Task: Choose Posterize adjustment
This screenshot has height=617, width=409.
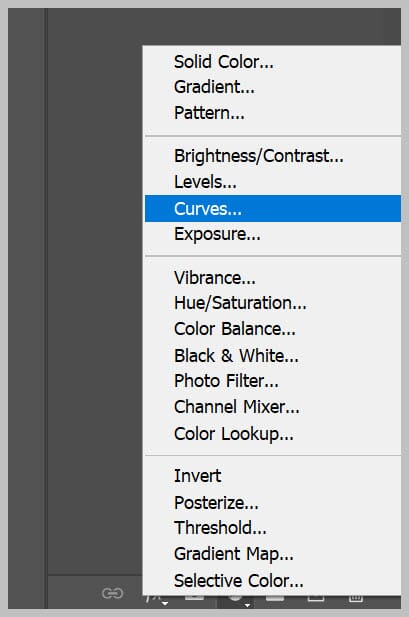Action: point(272,502)
